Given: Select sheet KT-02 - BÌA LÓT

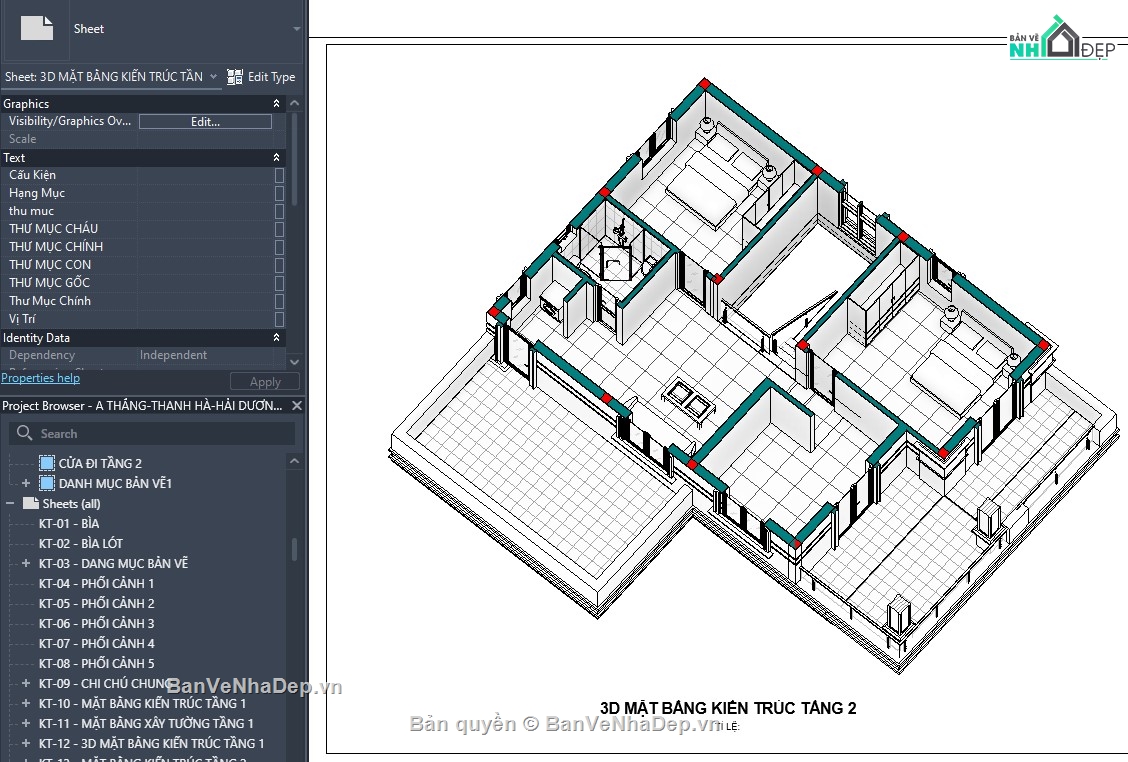Looking at the screenshot, I should (x=81, y=543).
